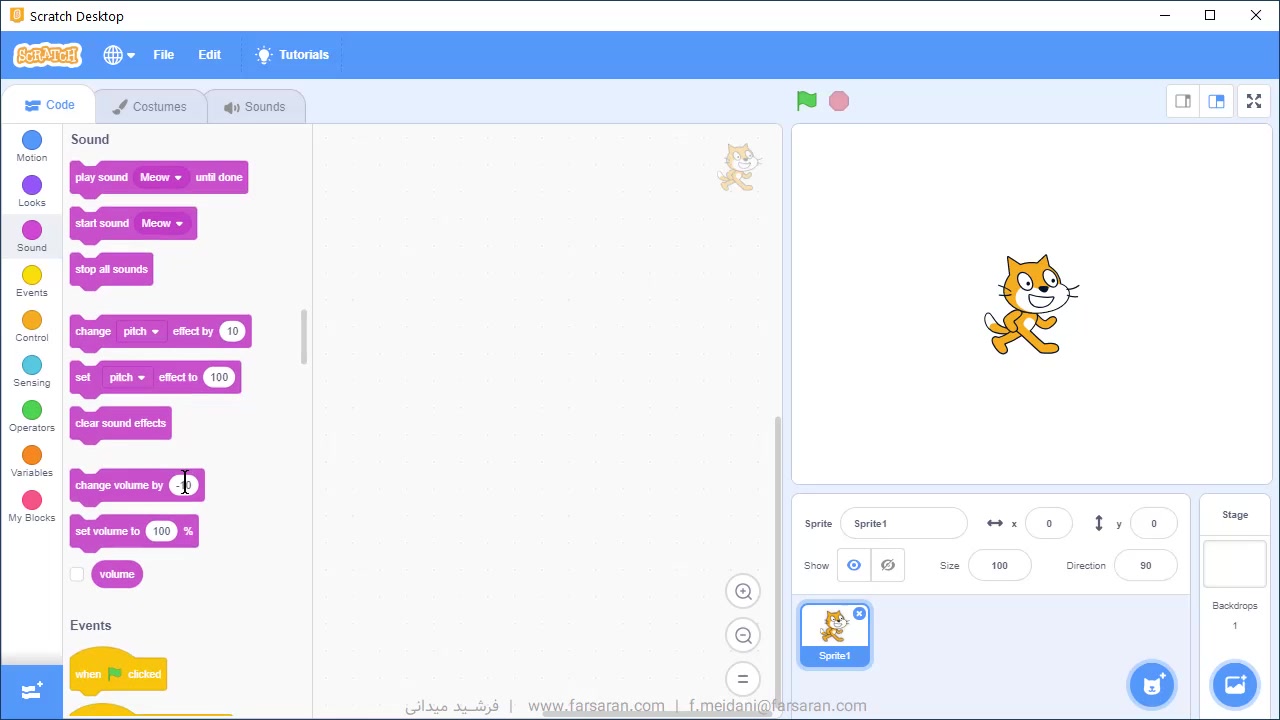Show the sprite with the eye button
Image resolution: width=1280 pixels, height=720 pixels.
854,565
